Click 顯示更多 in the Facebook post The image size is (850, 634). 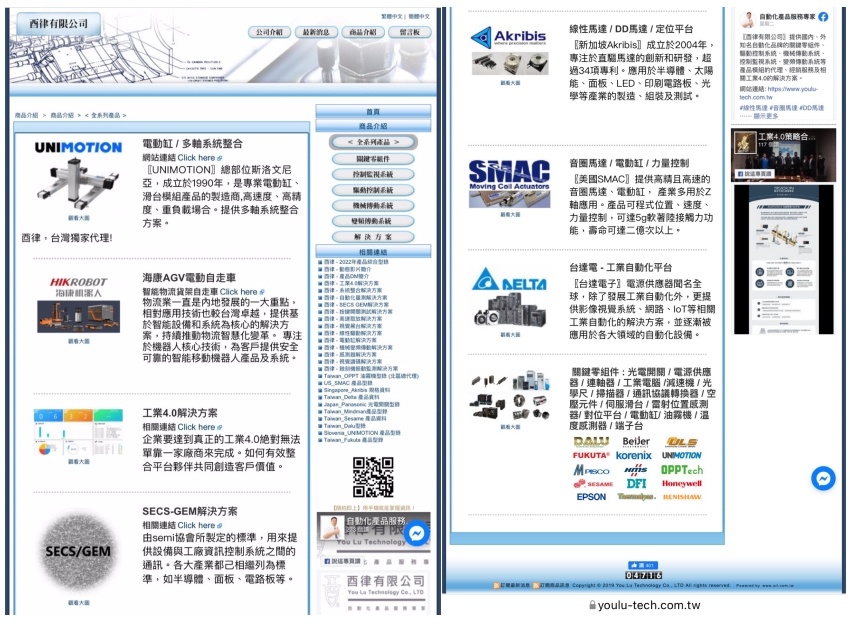[x=765, y=116]
